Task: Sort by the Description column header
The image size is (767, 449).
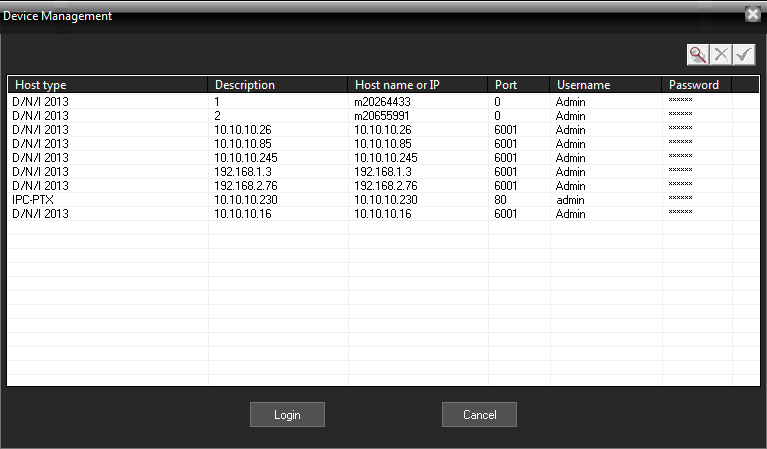Action: pos(277,85)
